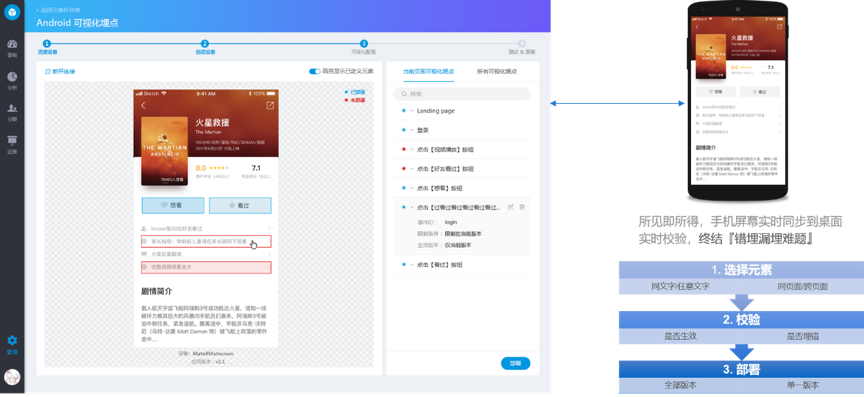The height and width of the screenshot is (397, 864).
Task: Expand the 点击【好友看过】按钮 event chevron
Action: point(412,169)
